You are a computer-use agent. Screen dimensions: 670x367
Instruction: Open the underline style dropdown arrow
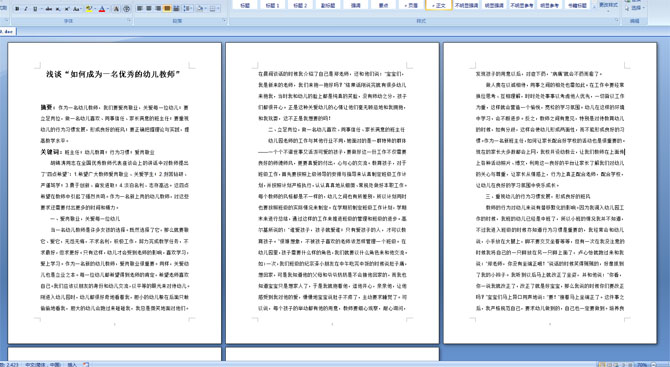click(x=41, y=9)
